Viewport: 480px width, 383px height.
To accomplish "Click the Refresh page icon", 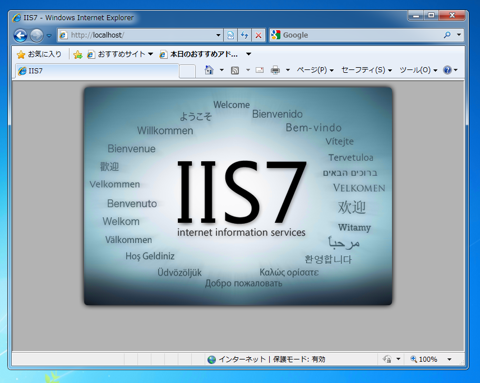I will pyautogui.click(x=244, y=35).
